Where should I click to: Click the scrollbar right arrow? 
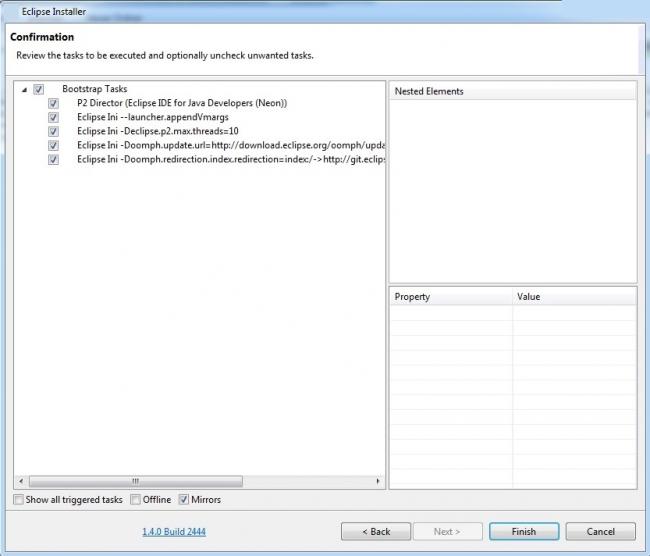[x=378, y=481]
